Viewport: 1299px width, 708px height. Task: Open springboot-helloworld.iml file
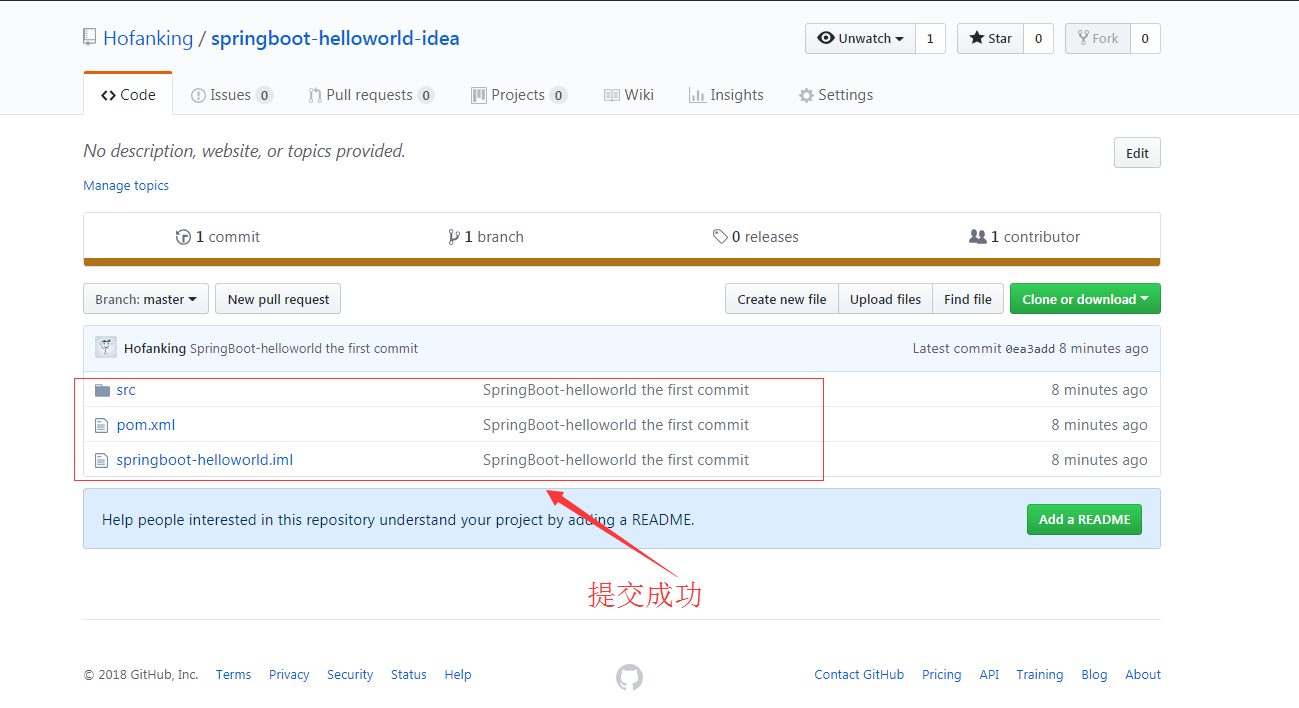tap(205, 460)
